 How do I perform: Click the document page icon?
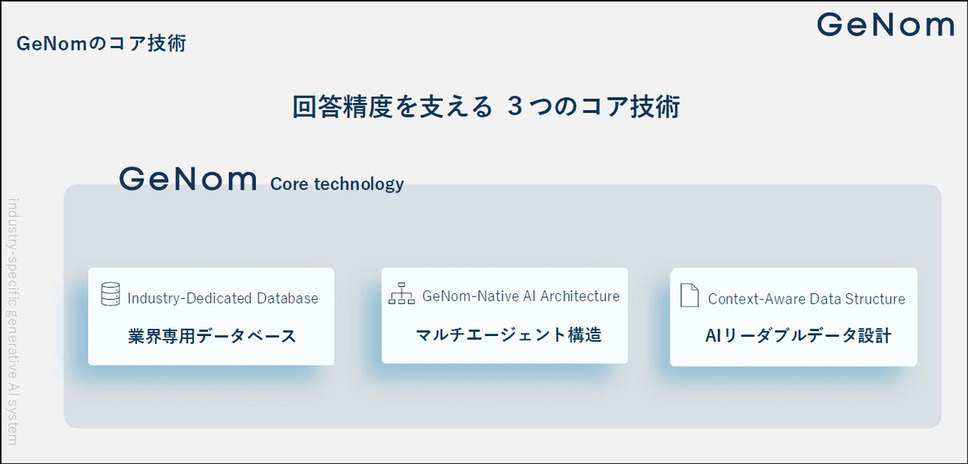tap(689, 296)
